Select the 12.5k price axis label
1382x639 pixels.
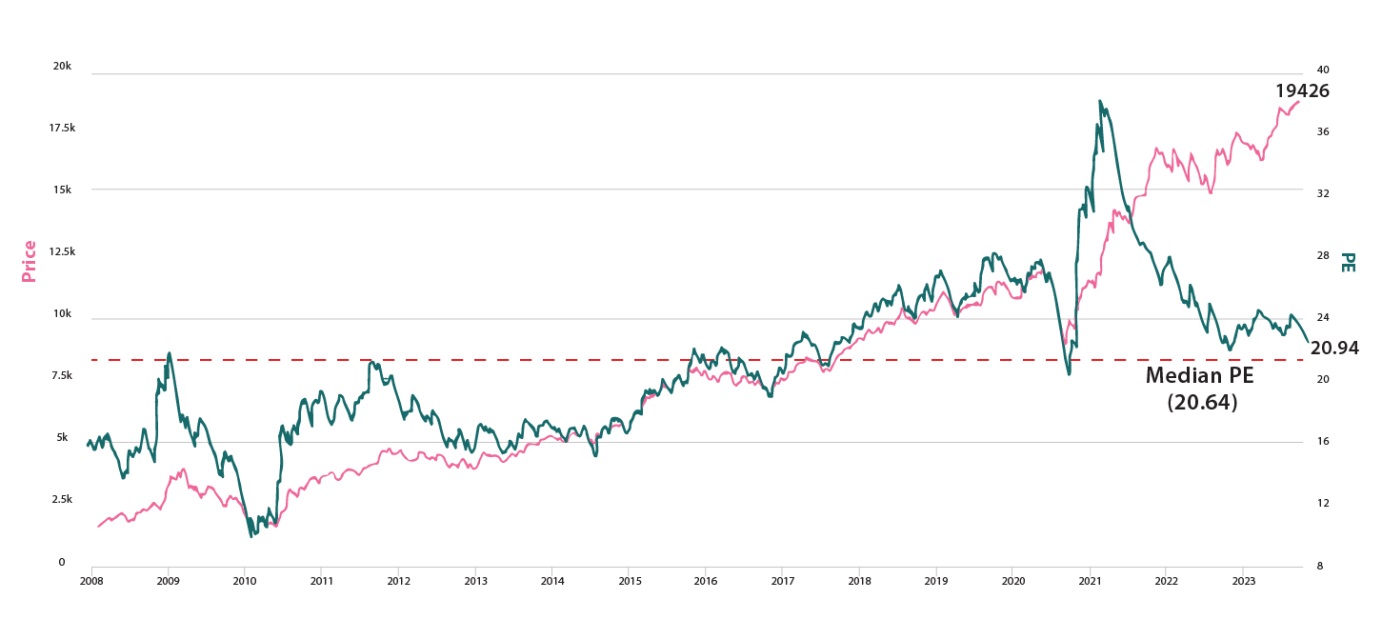(x=62, y=252)
